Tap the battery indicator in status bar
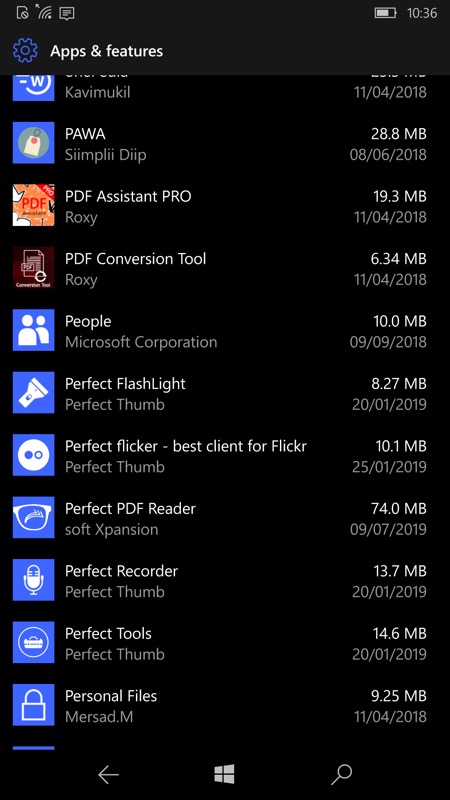Screen dimensions: 450x800 point(386,13)
